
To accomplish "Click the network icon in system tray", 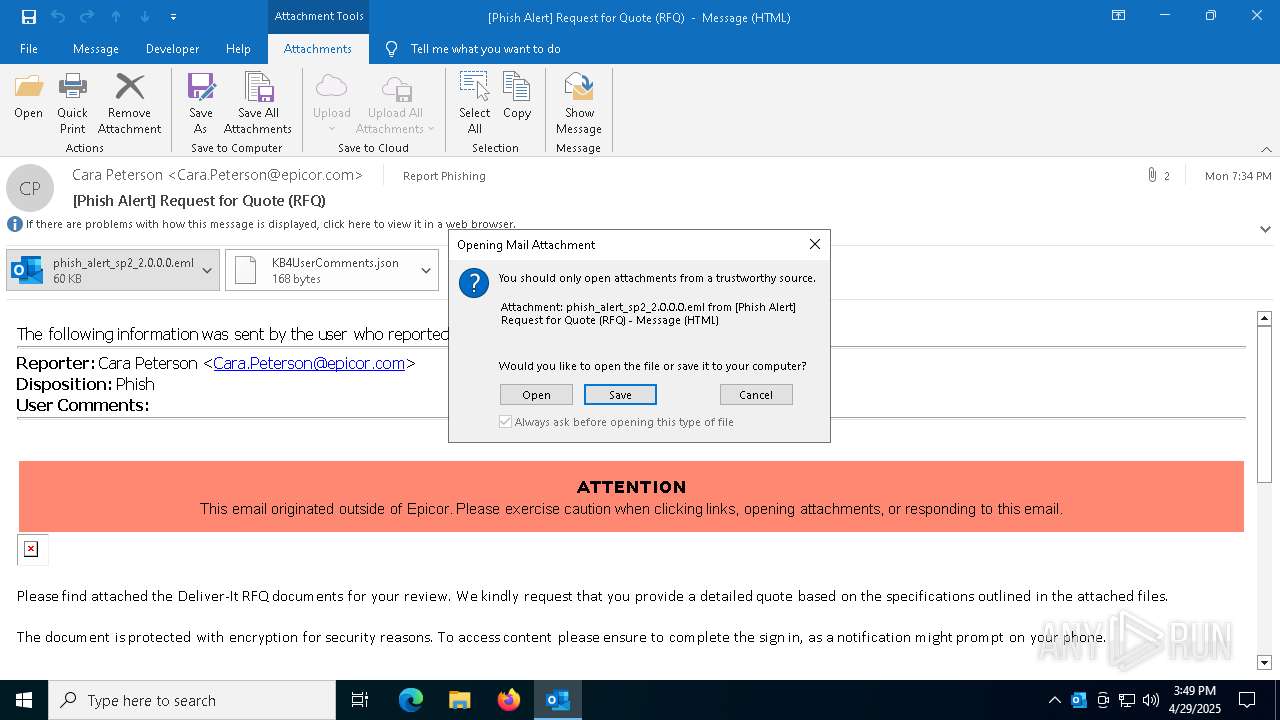I will pyautogui.click(x=1127, y=700).
